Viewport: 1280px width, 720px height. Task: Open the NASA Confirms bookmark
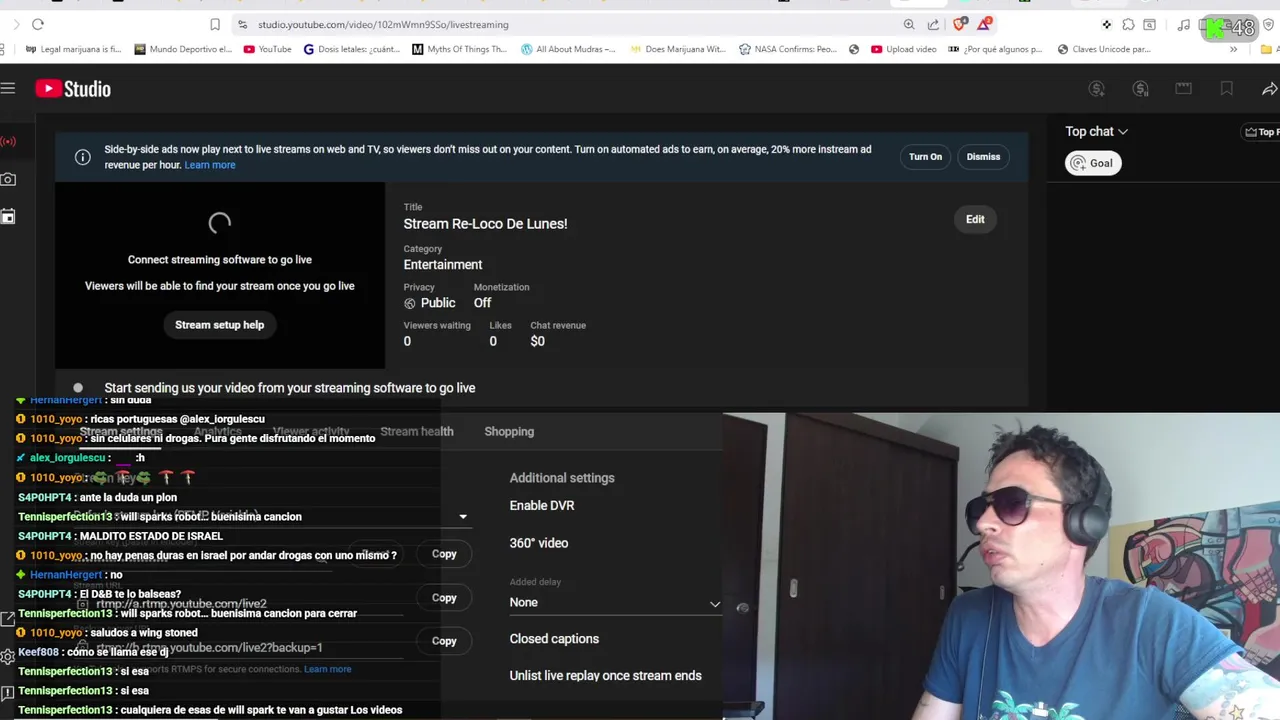(788, 49)
